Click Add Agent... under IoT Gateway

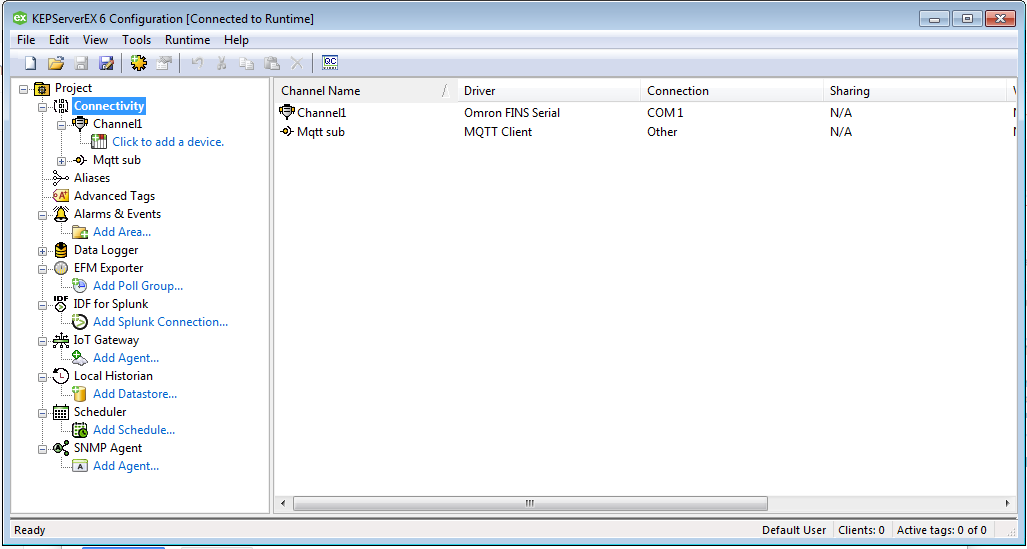click(x=126, y=358)
